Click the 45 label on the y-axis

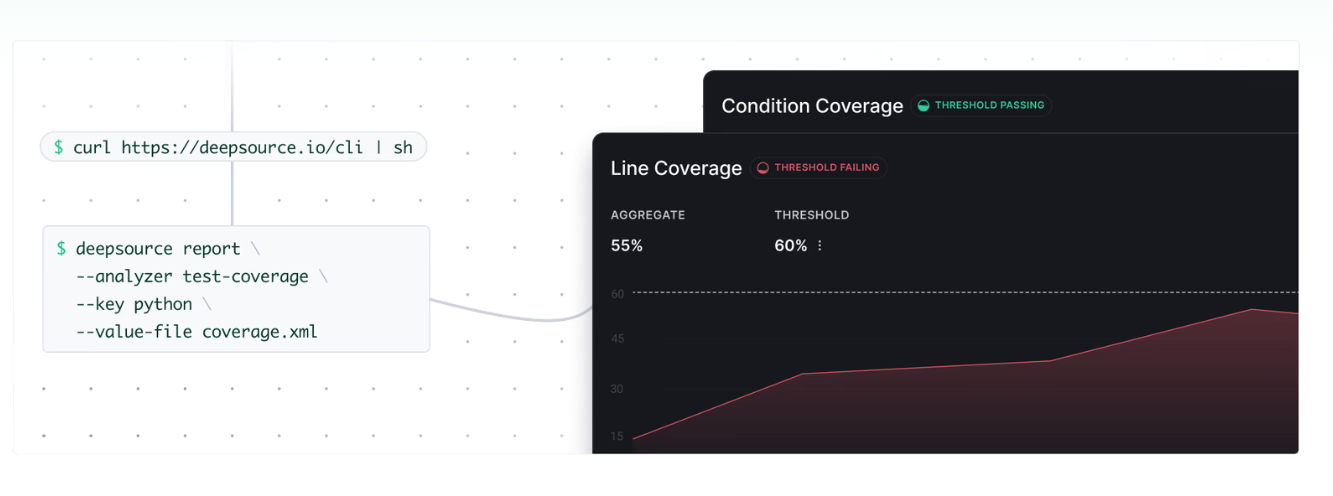tap(617, 339)
